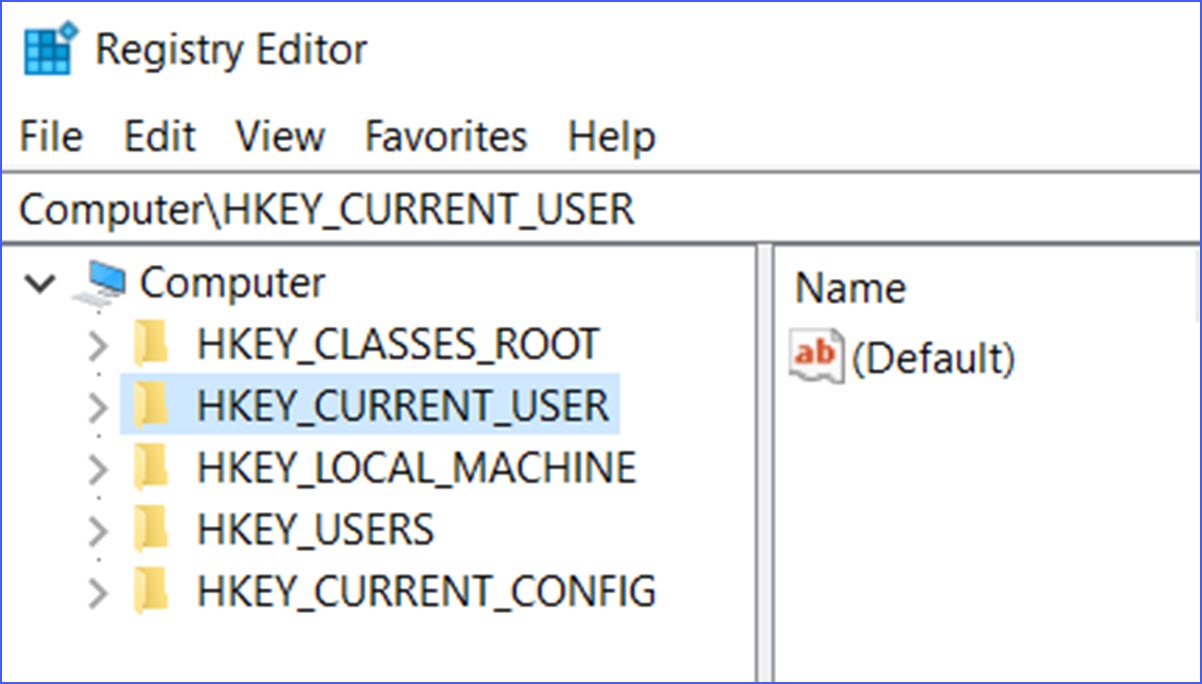
Task: Expand the HKEY_CURRENT_CONFIG key
Action: point(97,590)
